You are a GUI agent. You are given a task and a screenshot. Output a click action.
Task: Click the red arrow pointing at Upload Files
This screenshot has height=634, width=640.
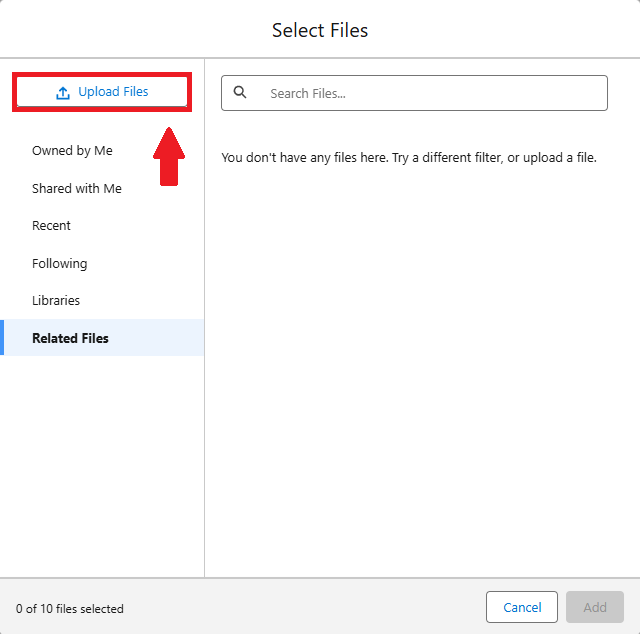[169, 156]
